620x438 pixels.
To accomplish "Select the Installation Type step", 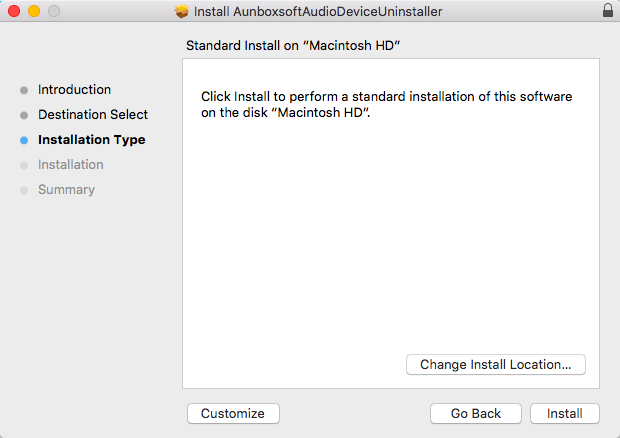I will [x=92, y=140].
